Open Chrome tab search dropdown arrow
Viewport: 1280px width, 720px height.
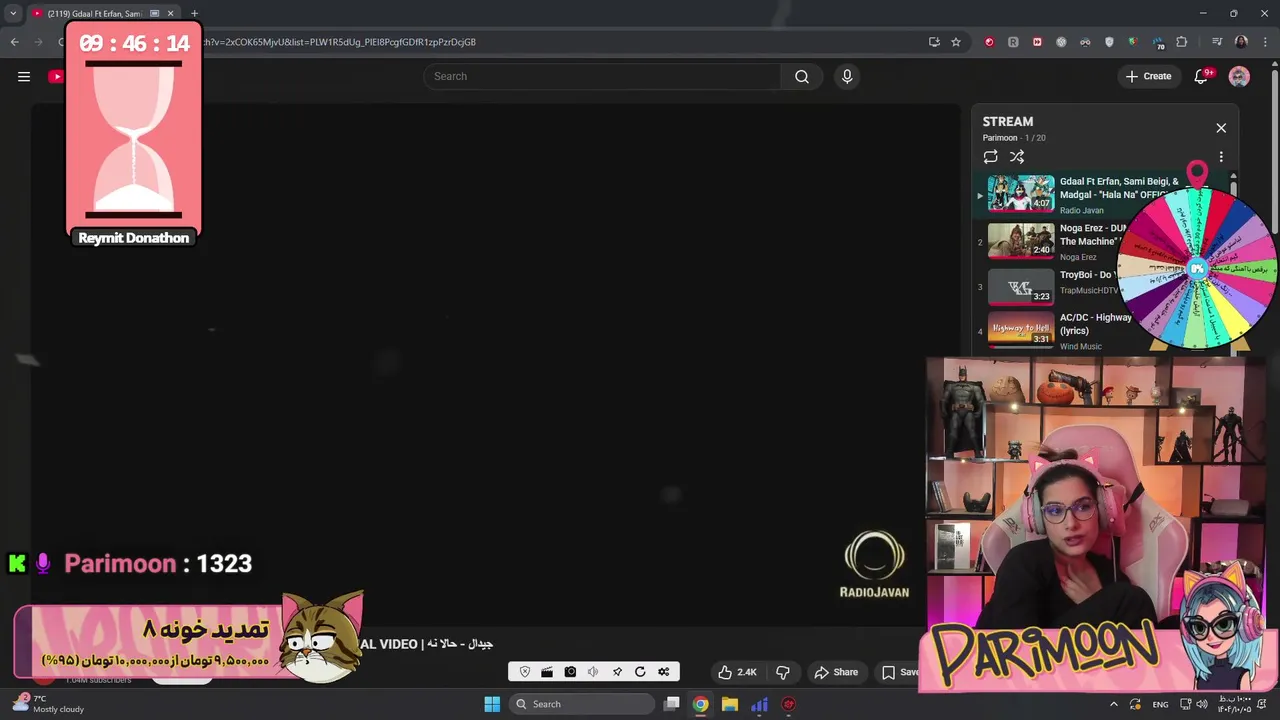click(x=13, y=13)
